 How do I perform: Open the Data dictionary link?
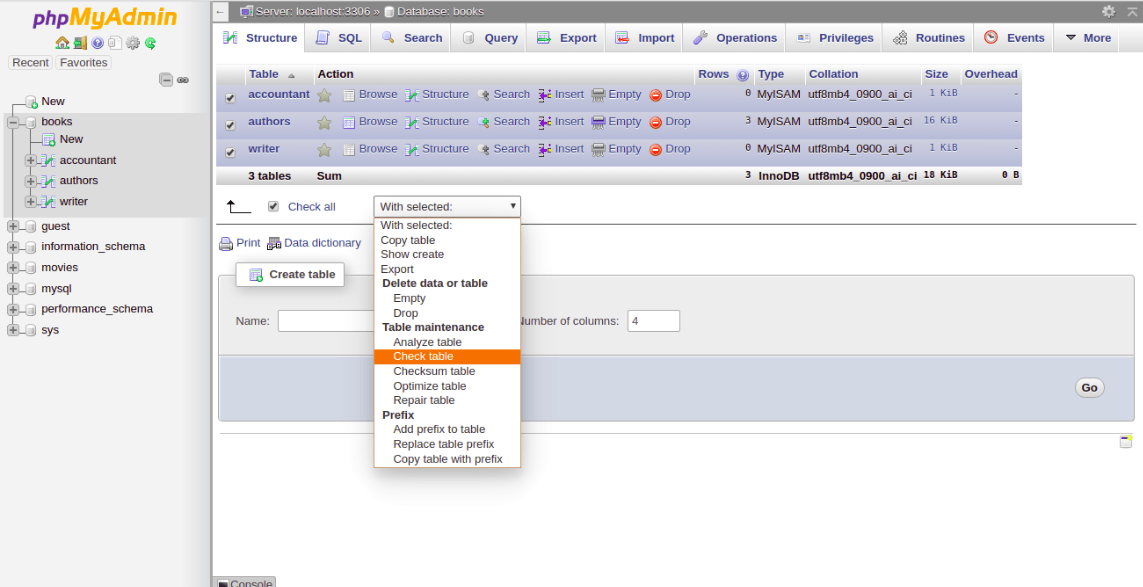point(314,243)
